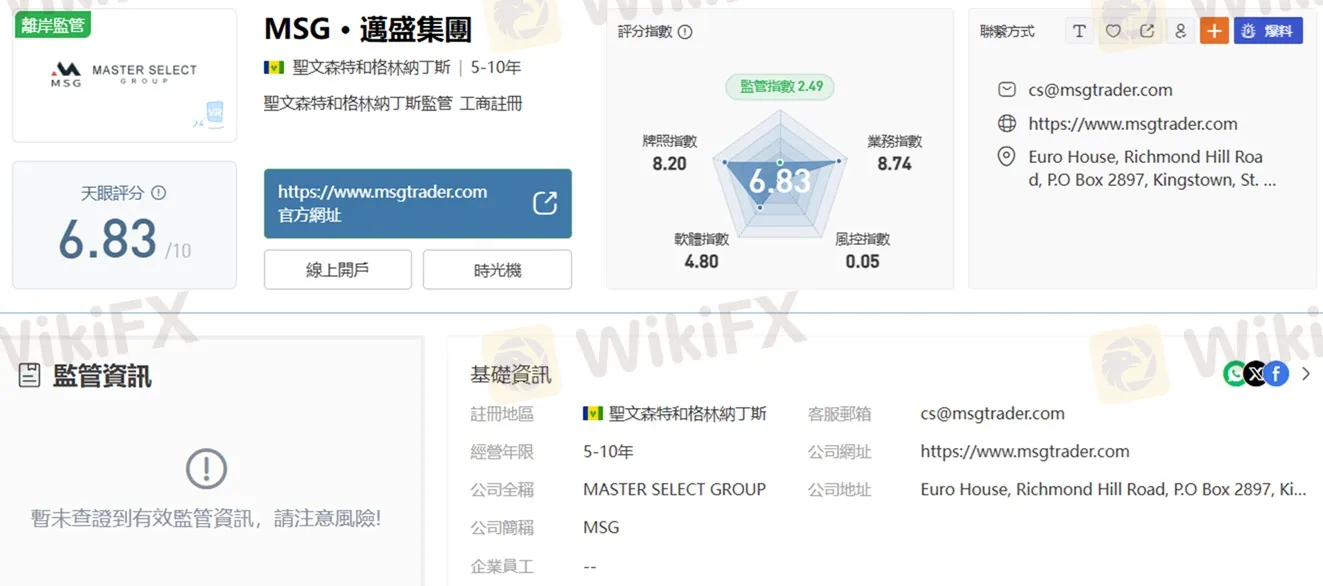Open the WhatsApp sharing icon
The width and height of the screenshot is (1323, 586).
pos(1235,373)
